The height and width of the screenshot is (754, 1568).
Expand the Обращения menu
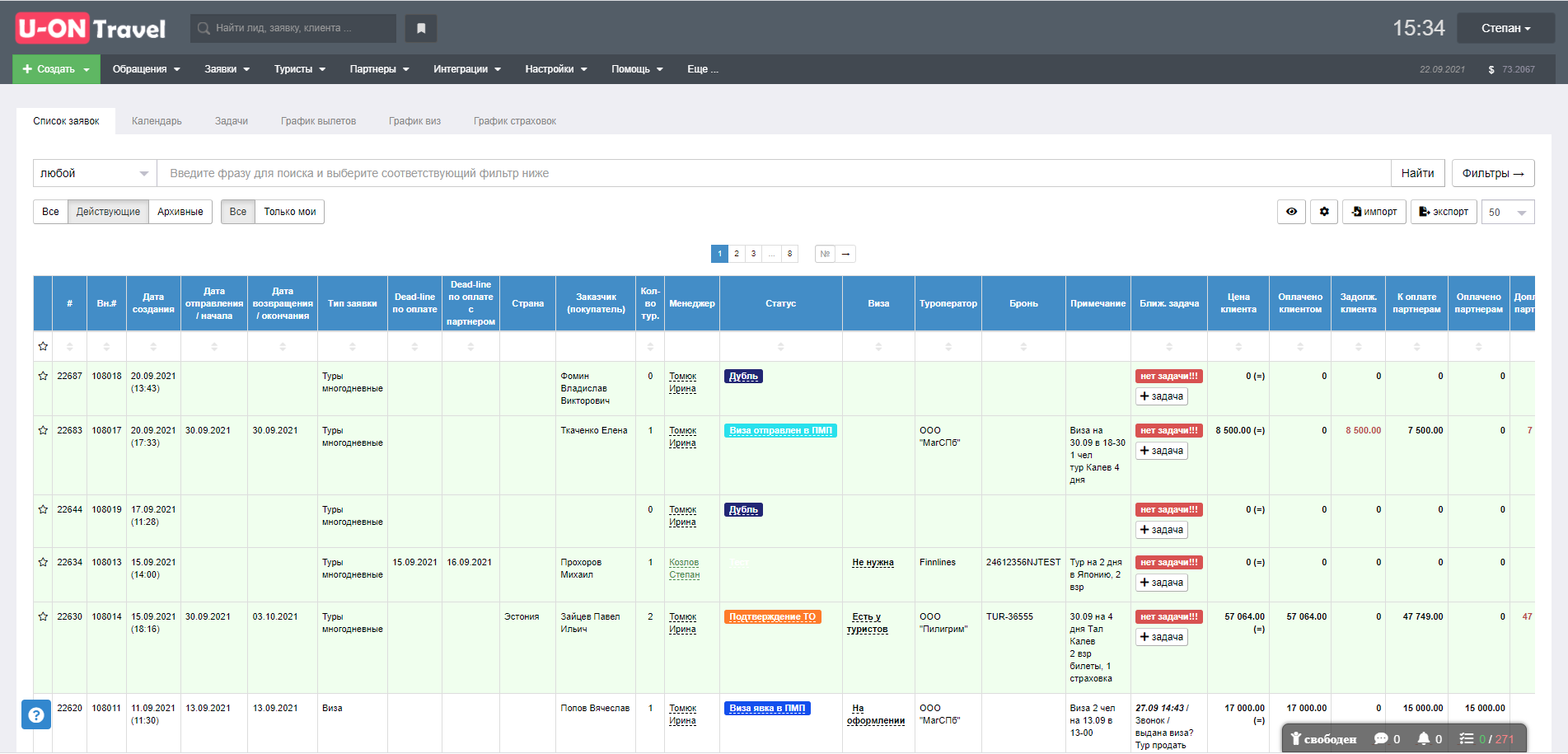pyautogui.click(x=146, y=69)
